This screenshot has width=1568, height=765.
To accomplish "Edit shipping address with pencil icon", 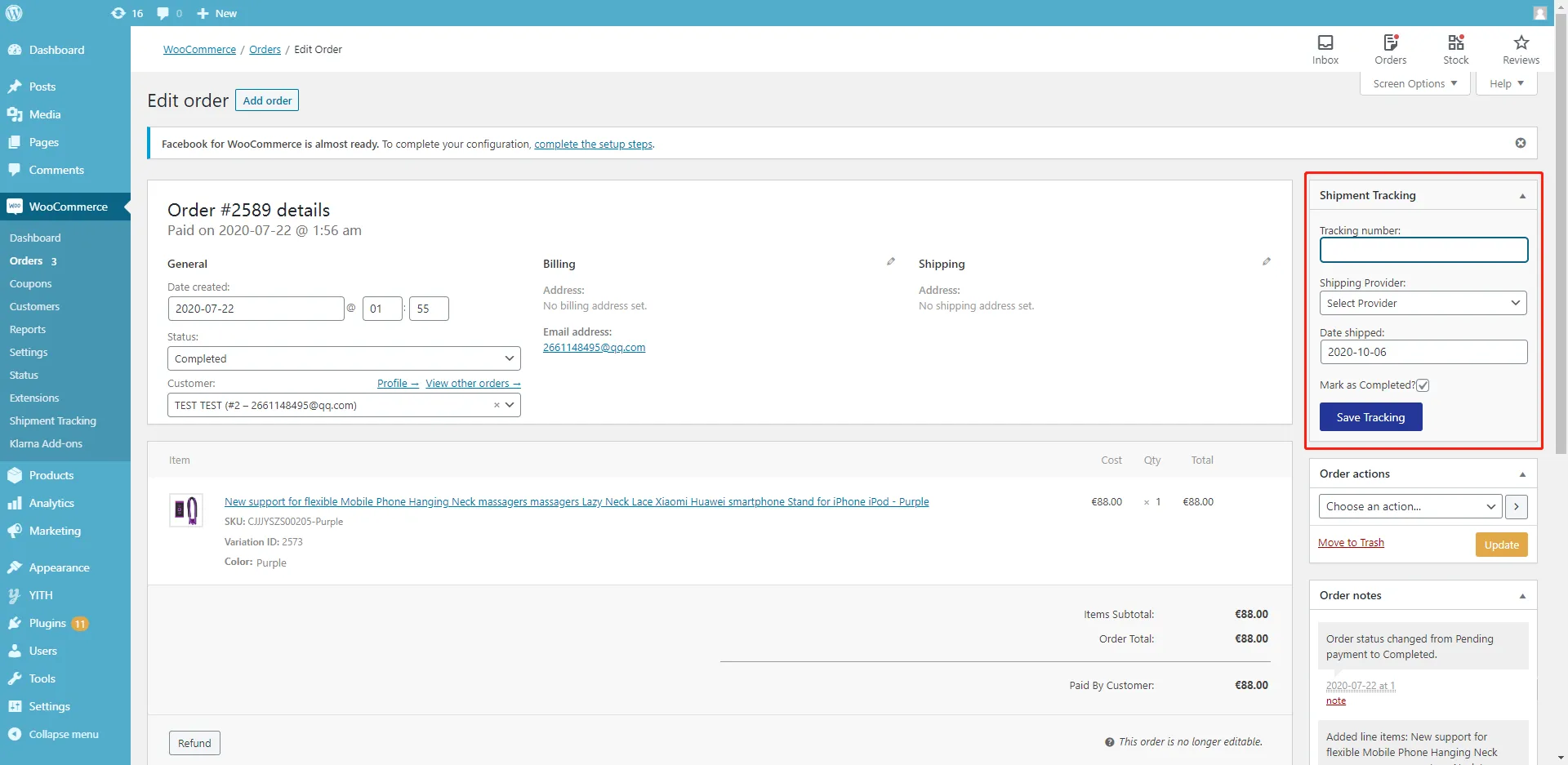I will coord(1267,262).
